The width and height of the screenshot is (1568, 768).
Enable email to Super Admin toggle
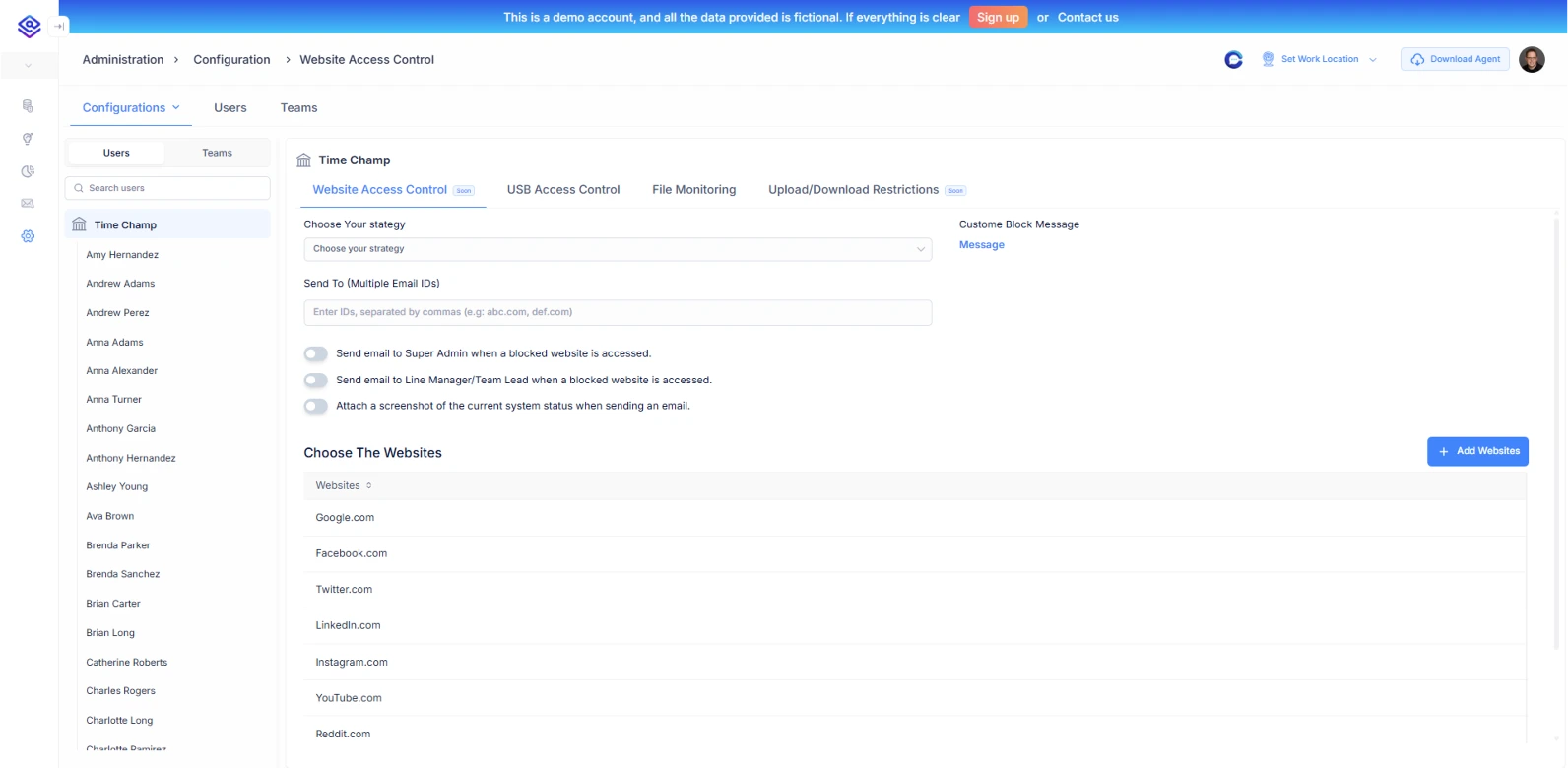pyautogui.click(x=315, y=353)
